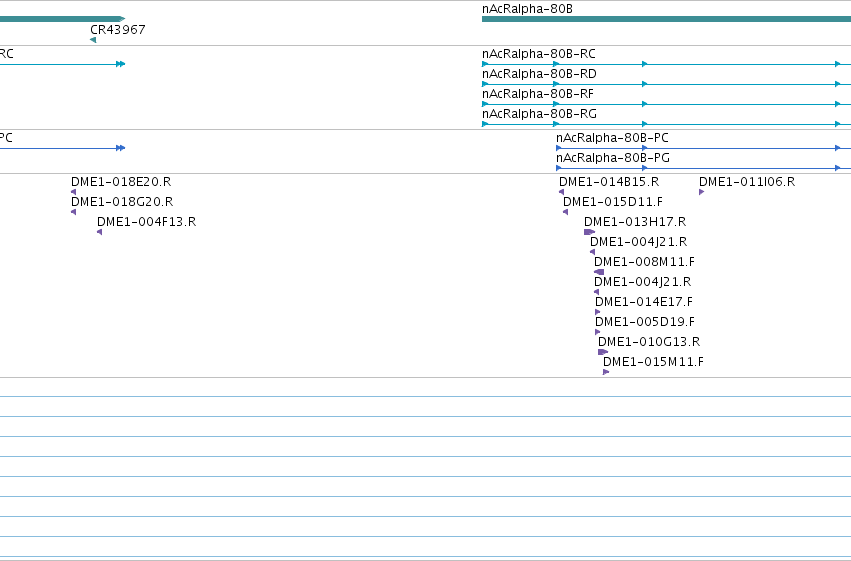This screenshot has height=561, width=851.
Task: Select transcript nAcRalpha-80B-RD
Action: pos(539,74)
